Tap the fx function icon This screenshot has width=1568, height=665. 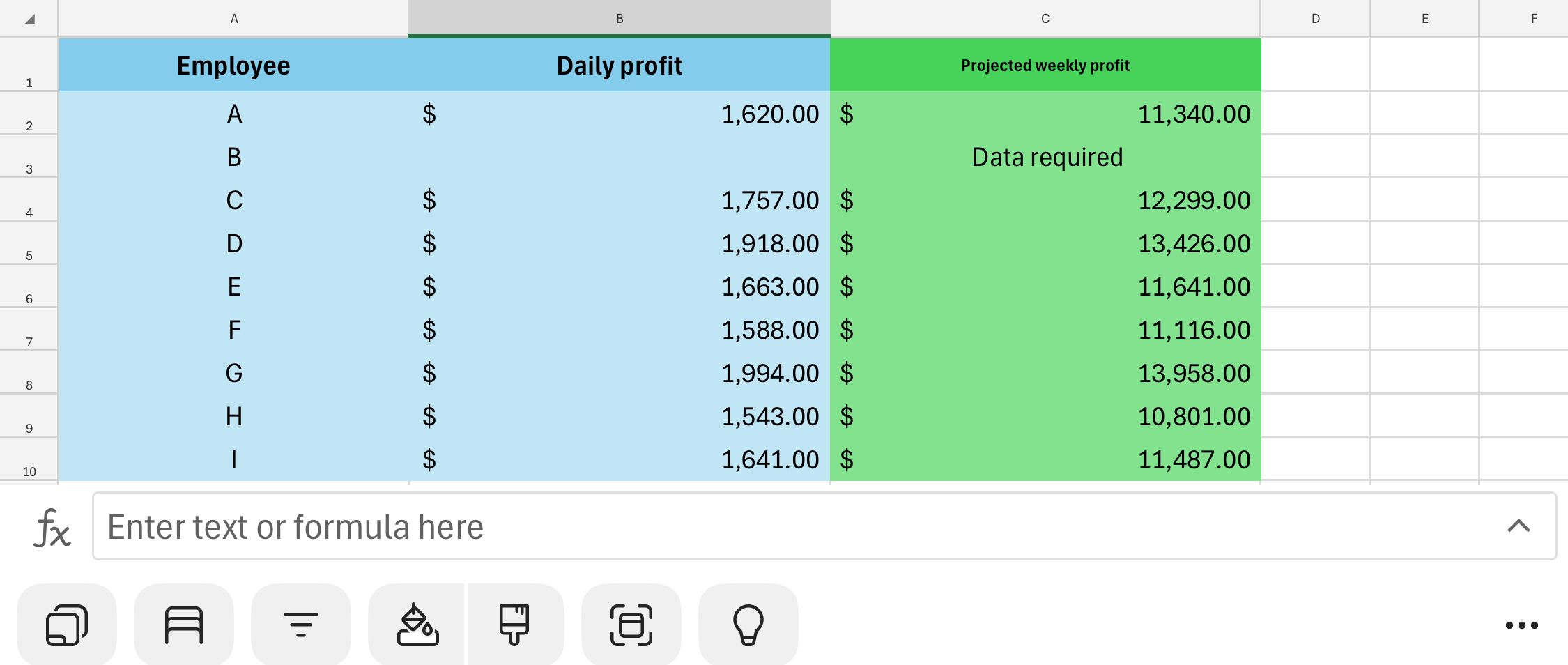(52, 527)
